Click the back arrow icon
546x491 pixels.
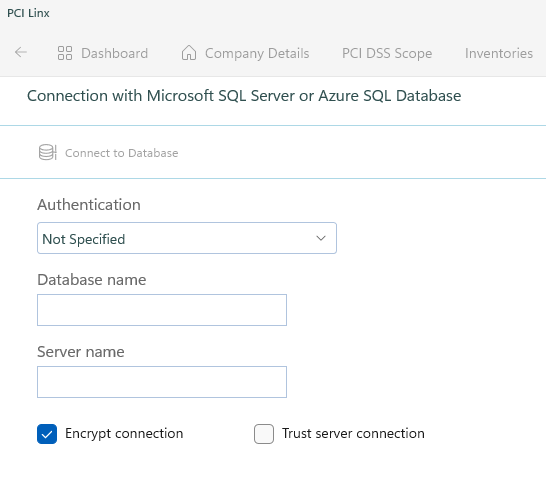(x=21, y=53)
